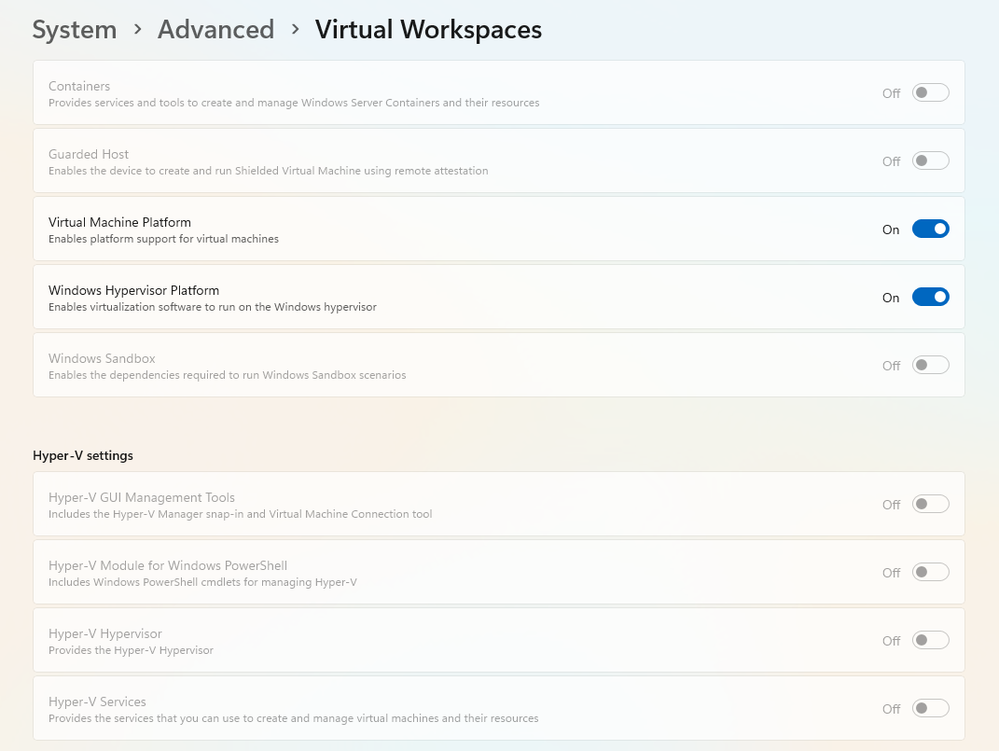Click the Hyper-V Services title text
999x751 pixels.
click(x=97, y=702)
